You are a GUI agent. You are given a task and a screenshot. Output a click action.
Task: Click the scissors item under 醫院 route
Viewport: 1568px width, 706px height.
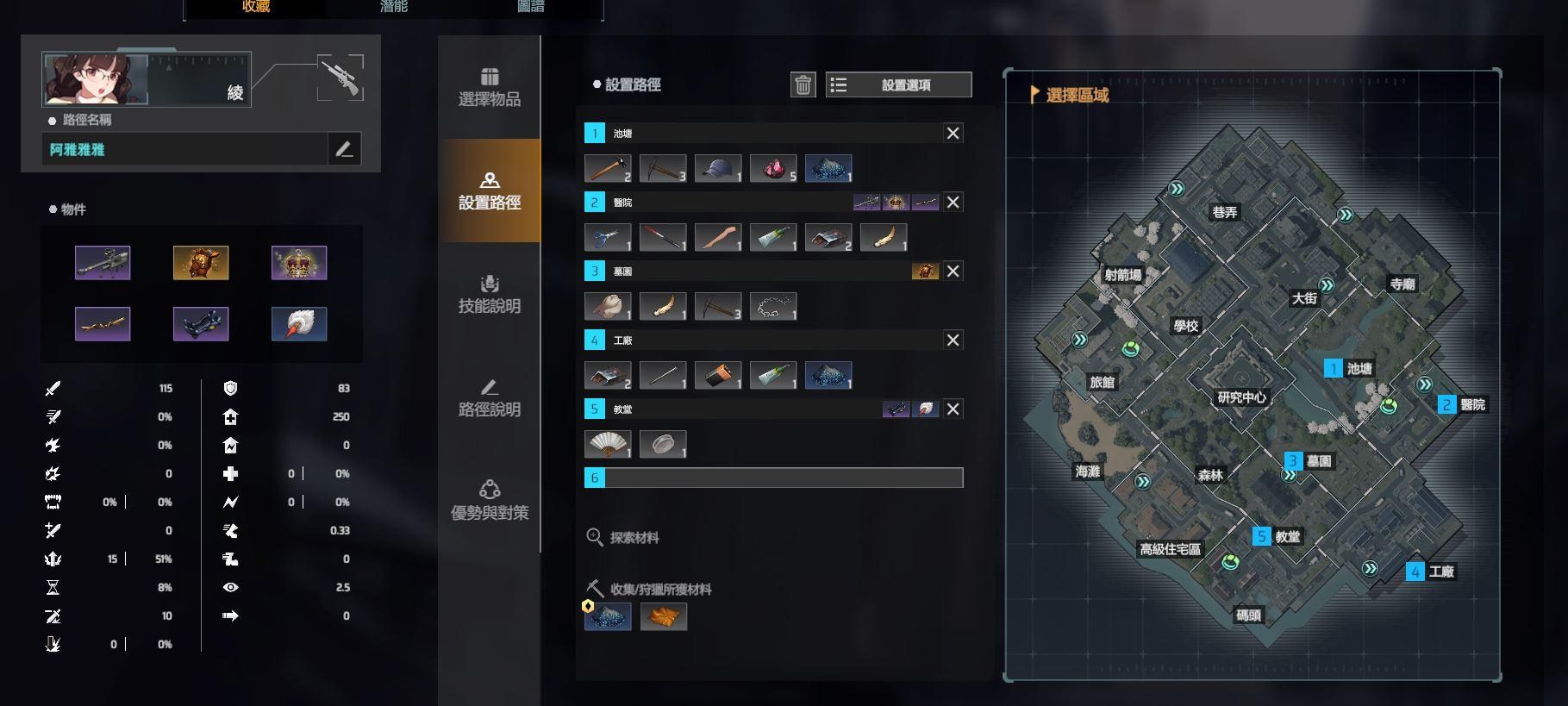tap(608, 237)
